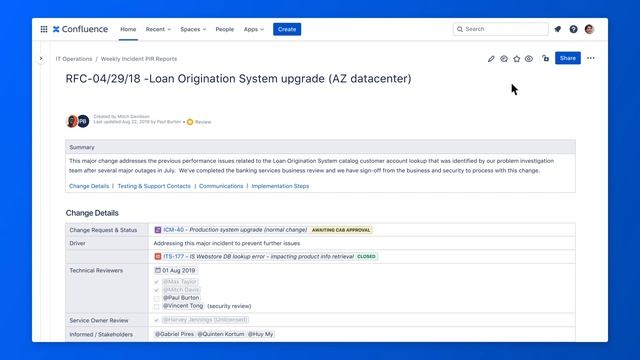Expand the left sidebar arrow
This screenshot has width=640, height=360.
41,58
